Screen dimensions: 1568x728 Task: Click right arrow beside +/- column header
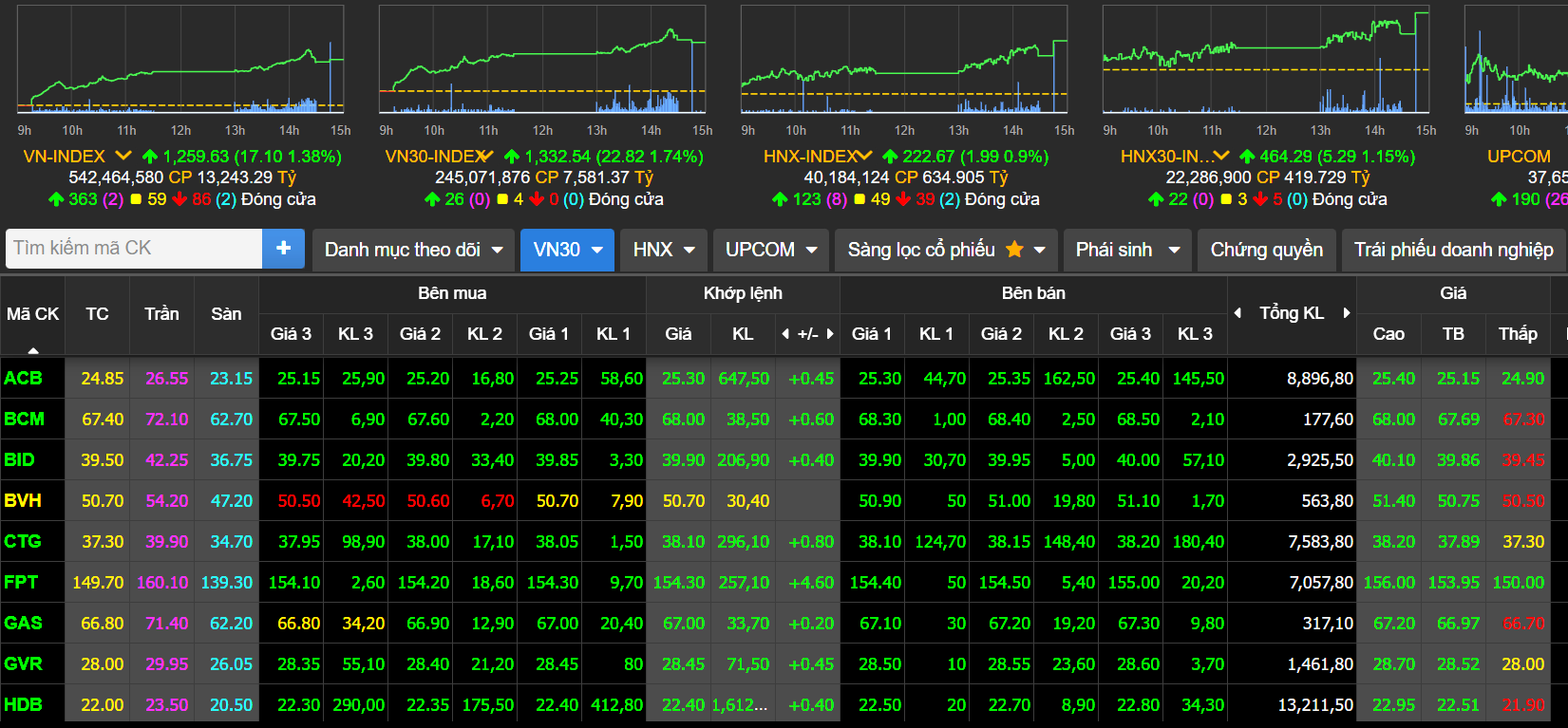tap(830, 334)
